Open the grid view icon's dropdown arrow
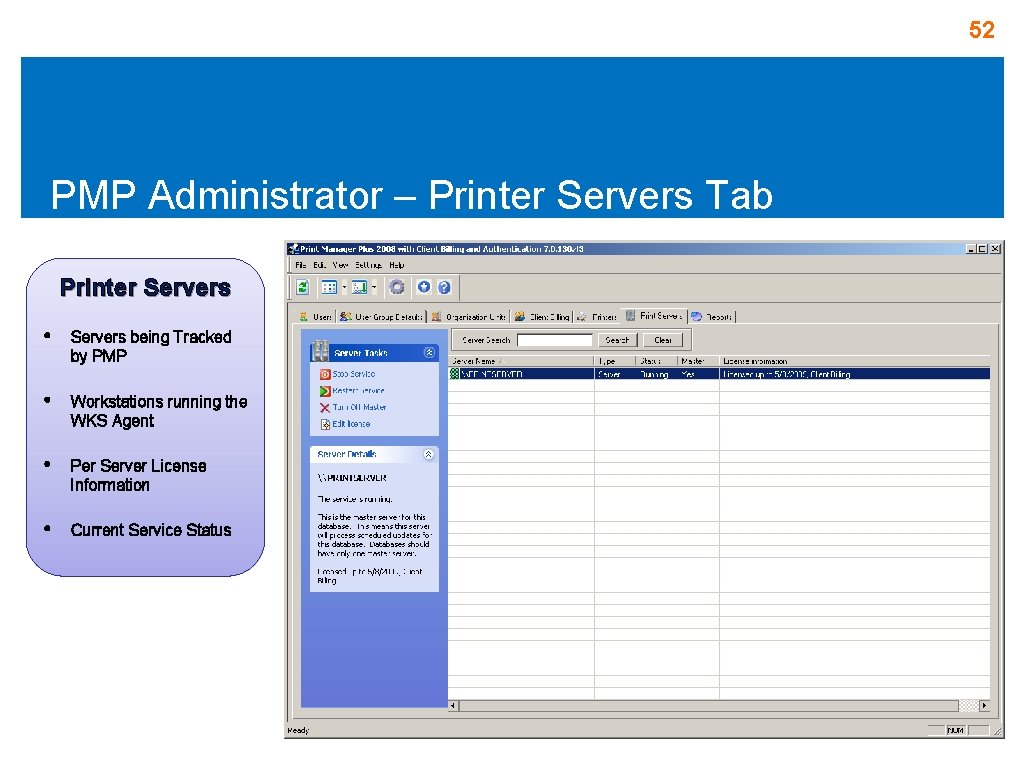Image resolution: width=1024 pixels, height=768 pixels. tap(344, 287)
